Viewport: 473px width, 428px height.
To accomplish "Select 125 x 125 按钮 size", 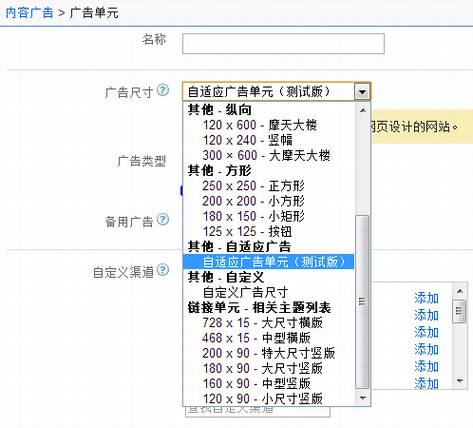I will coord(247,232).
